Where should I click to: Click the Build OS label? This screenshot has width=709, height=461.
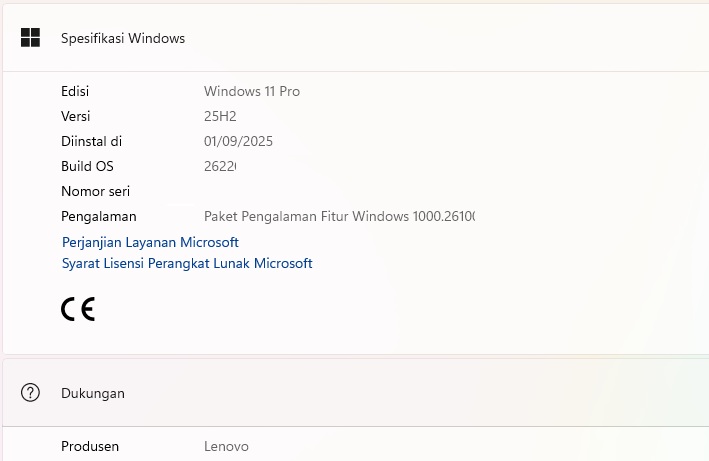click(x=87, y=166)
